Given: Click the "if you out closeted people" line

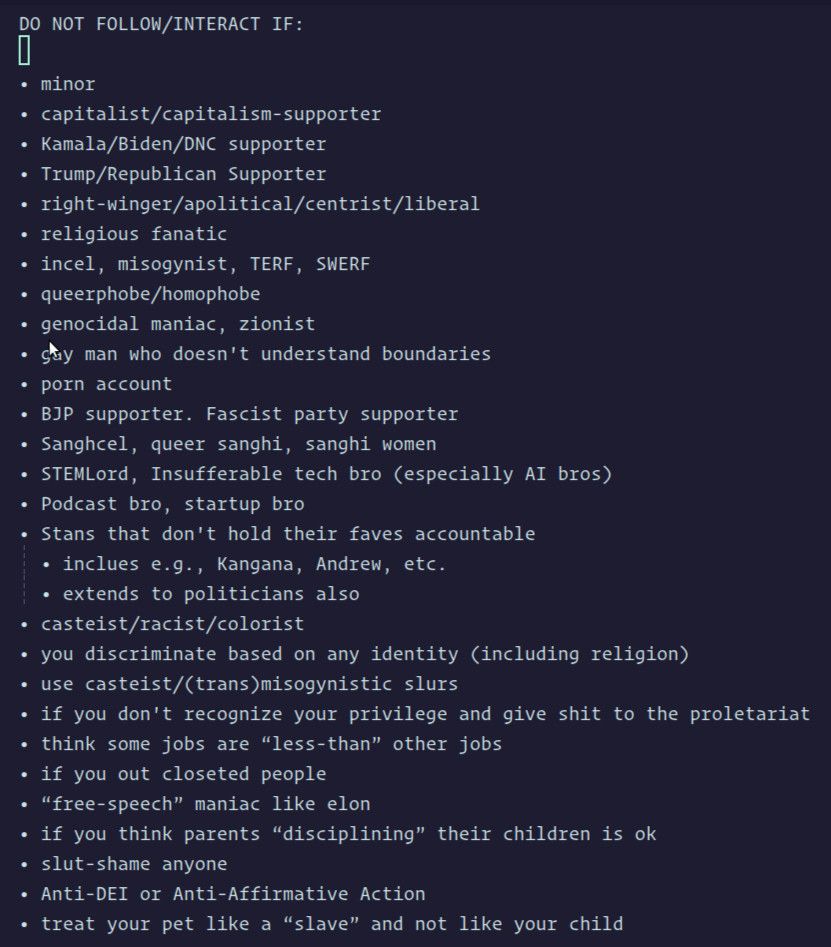Looking at the screenshot, I should [183, 774].
